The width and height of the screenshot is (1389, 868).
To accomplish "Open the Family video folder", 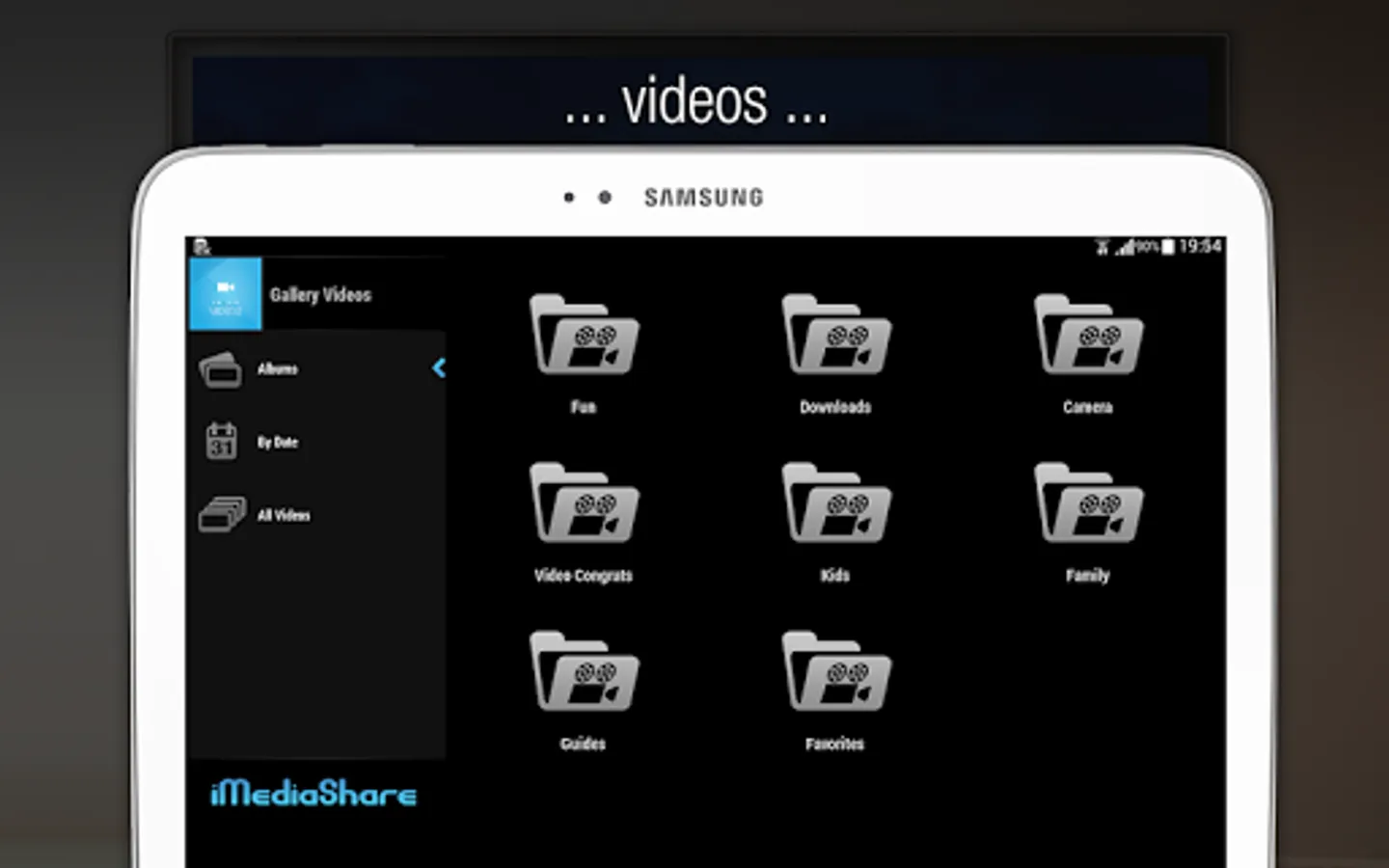I will pos(1088,503).
